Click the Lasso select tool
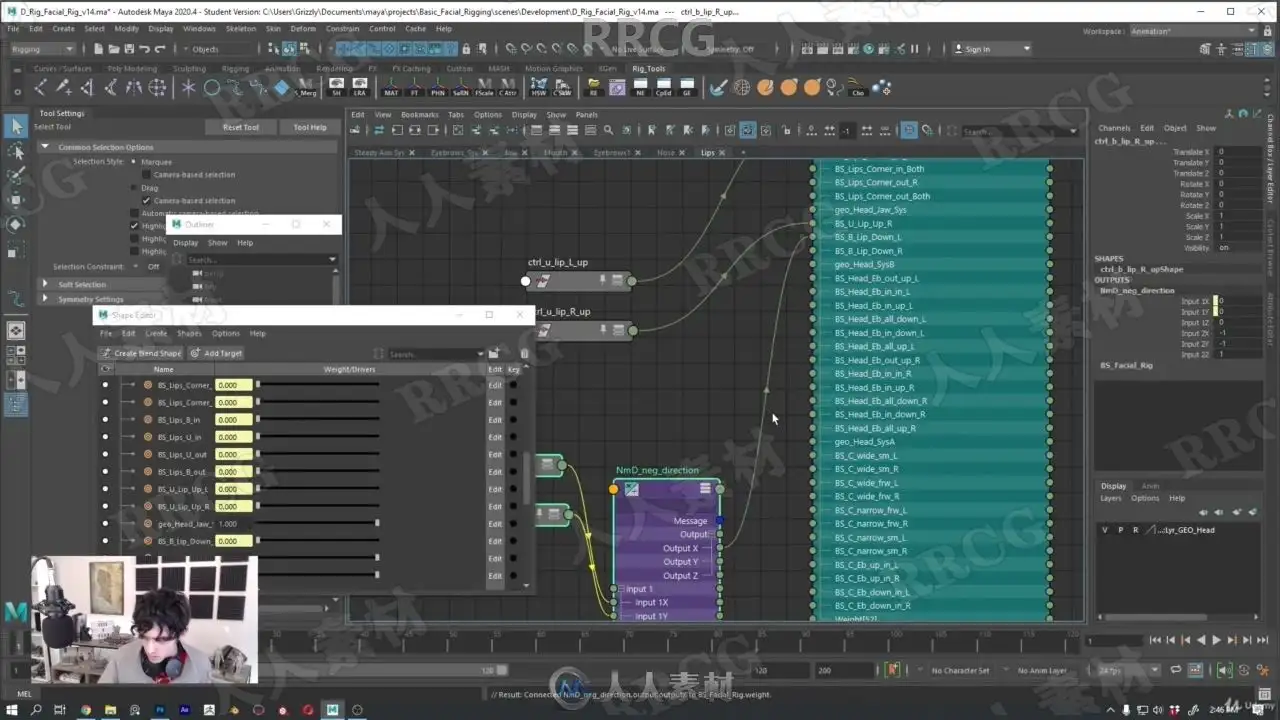1280x720 pixels. (x=16, y=151)
